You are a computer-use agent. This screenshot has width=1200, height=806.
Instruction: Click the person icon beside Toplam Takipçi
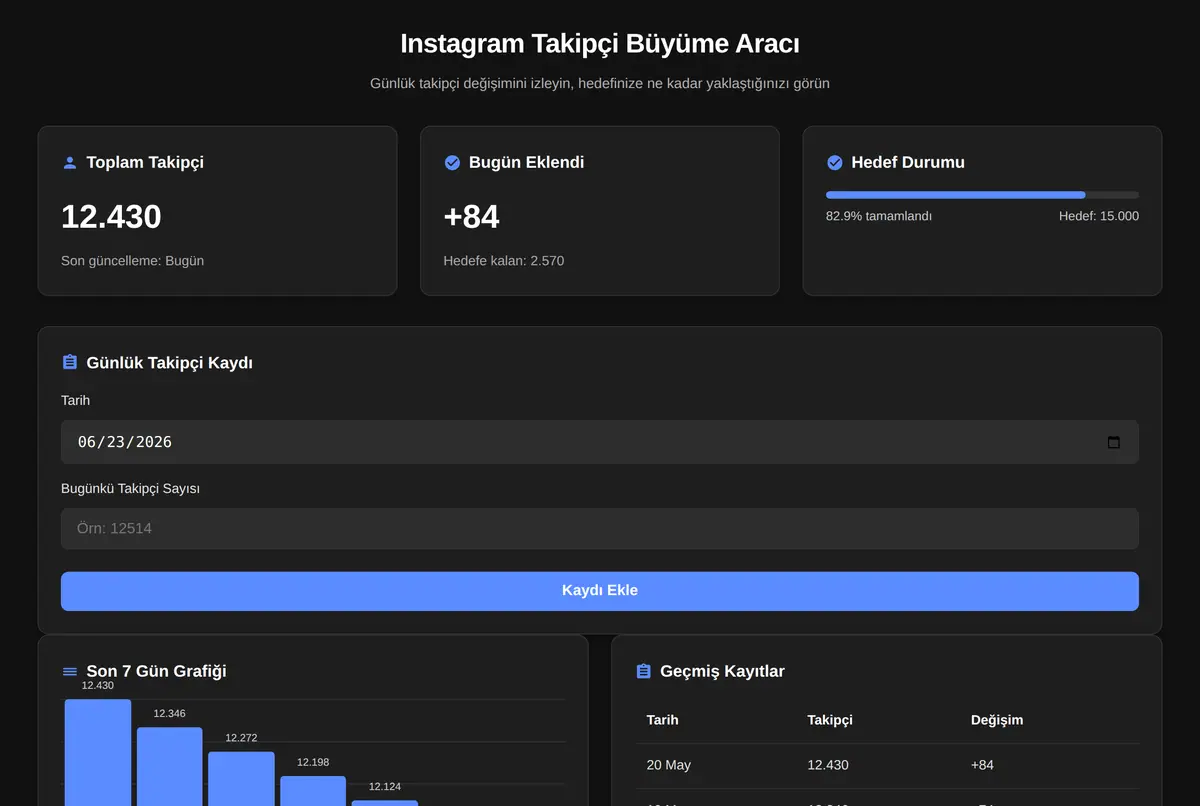pos(69,163)
